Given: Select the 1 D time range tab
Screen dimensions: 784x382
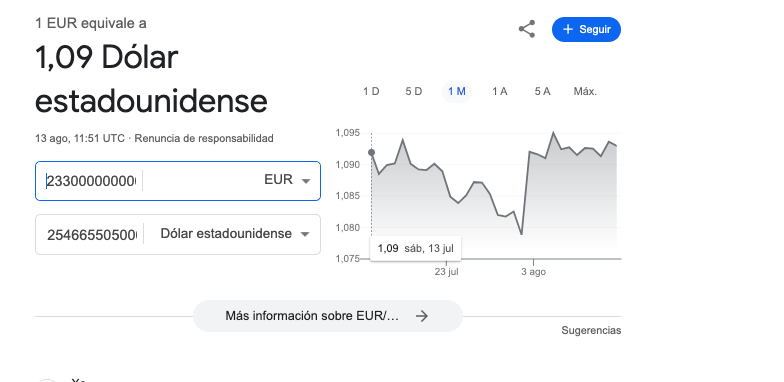Looking at the screenshot, I should coord(371,92).
